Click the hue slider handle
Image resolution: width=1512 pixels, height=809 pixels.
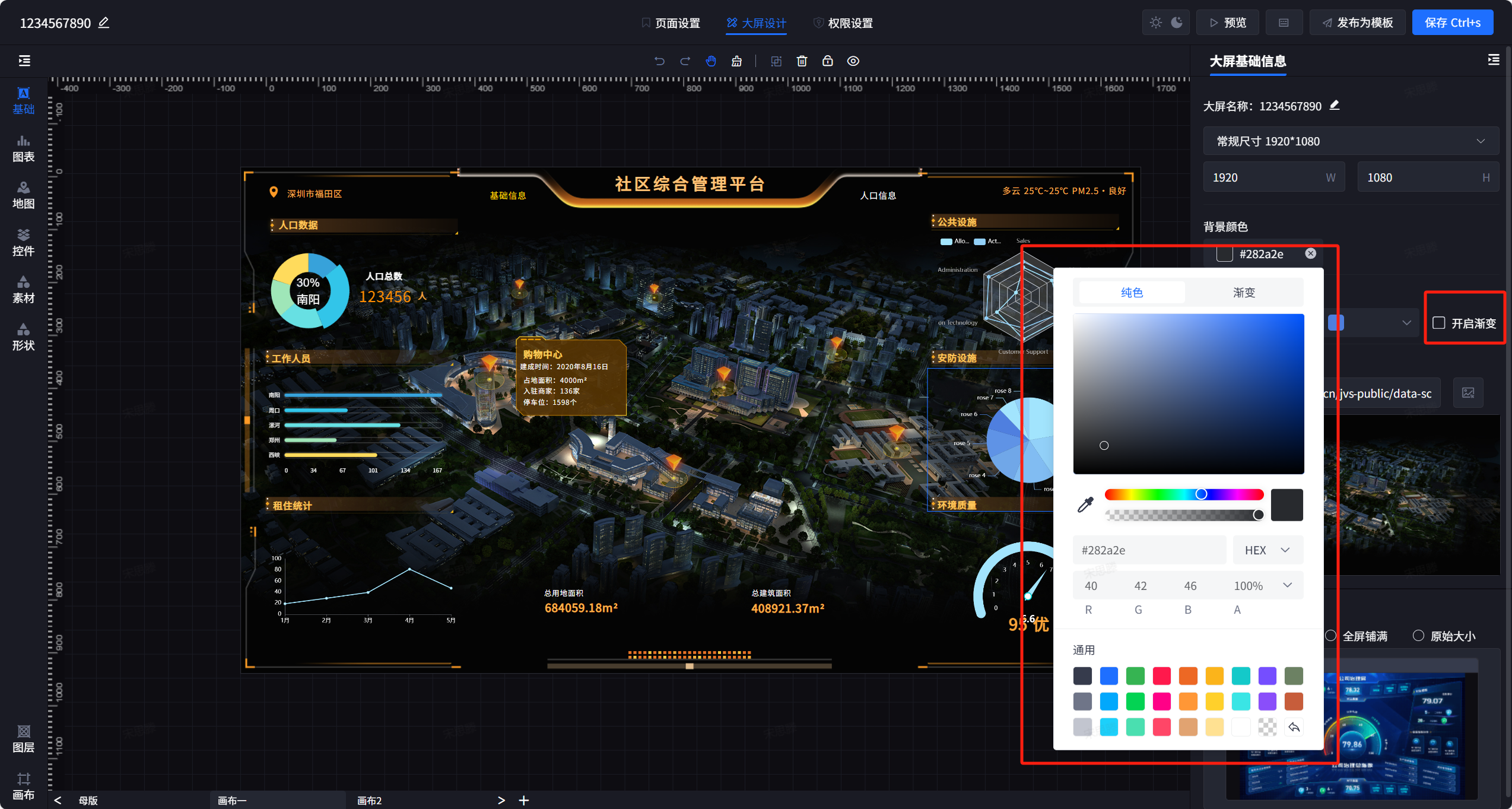coord(1201,494)
